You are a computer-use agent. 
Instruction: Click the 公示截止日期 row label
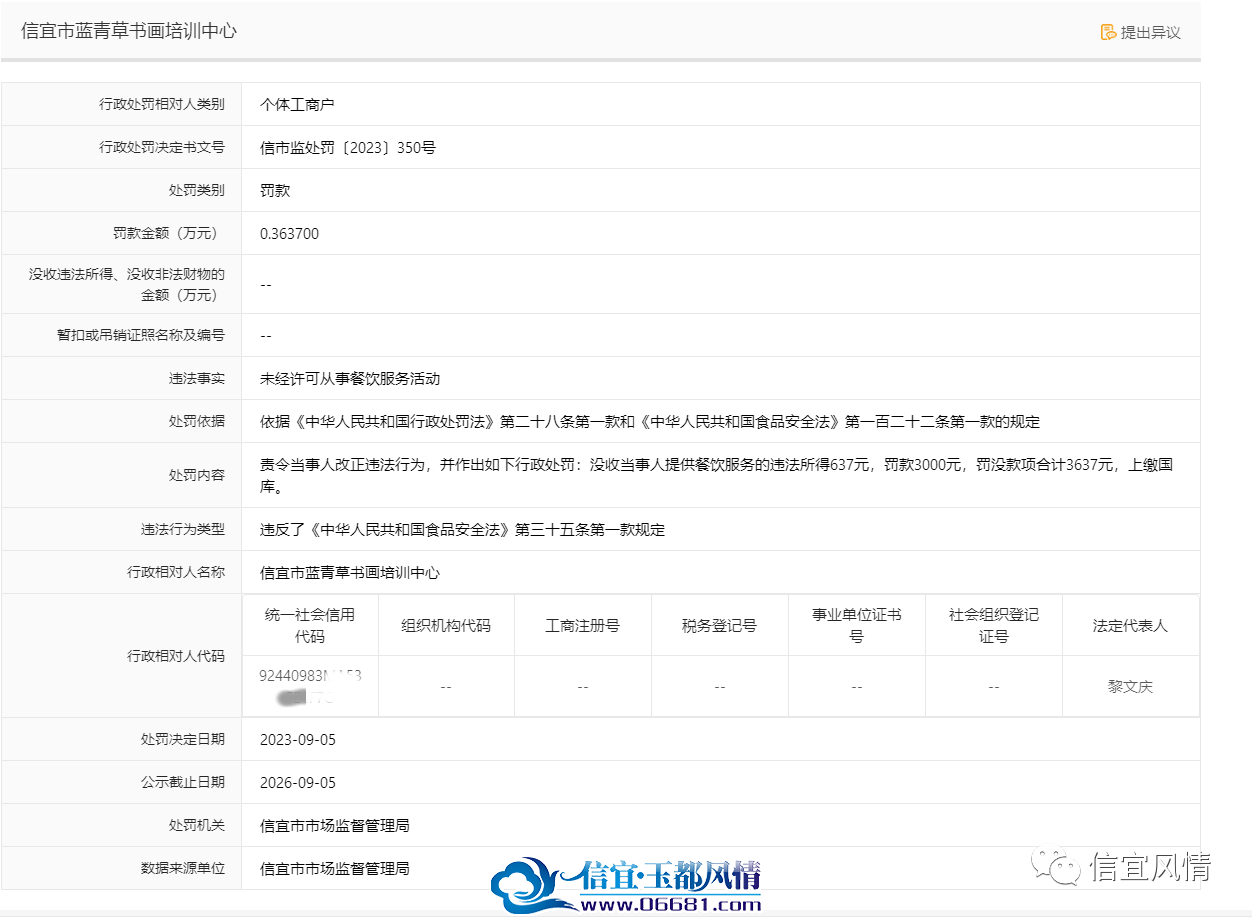[183, 782]
